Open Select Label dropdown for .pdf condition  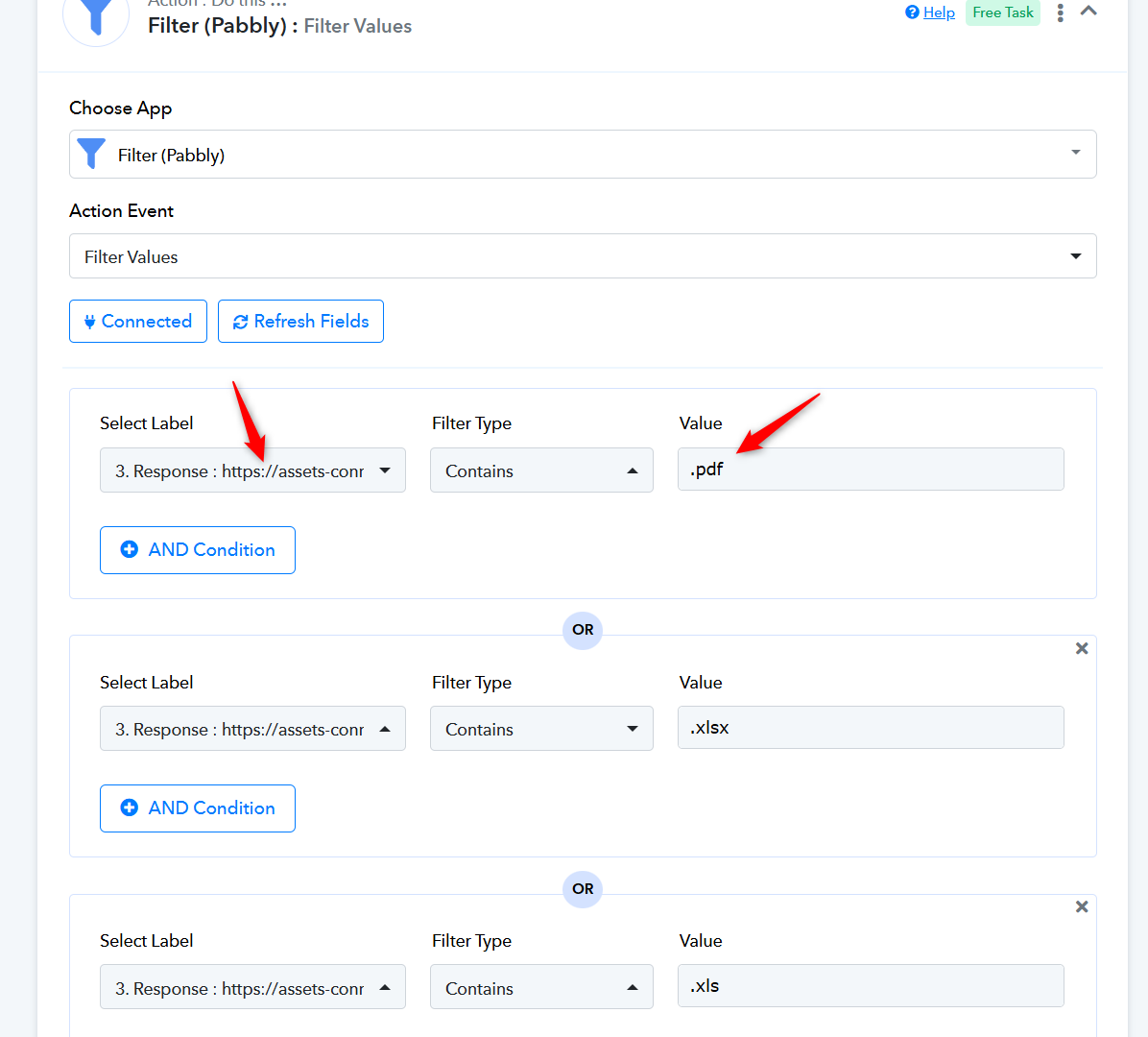pos(252,470)
